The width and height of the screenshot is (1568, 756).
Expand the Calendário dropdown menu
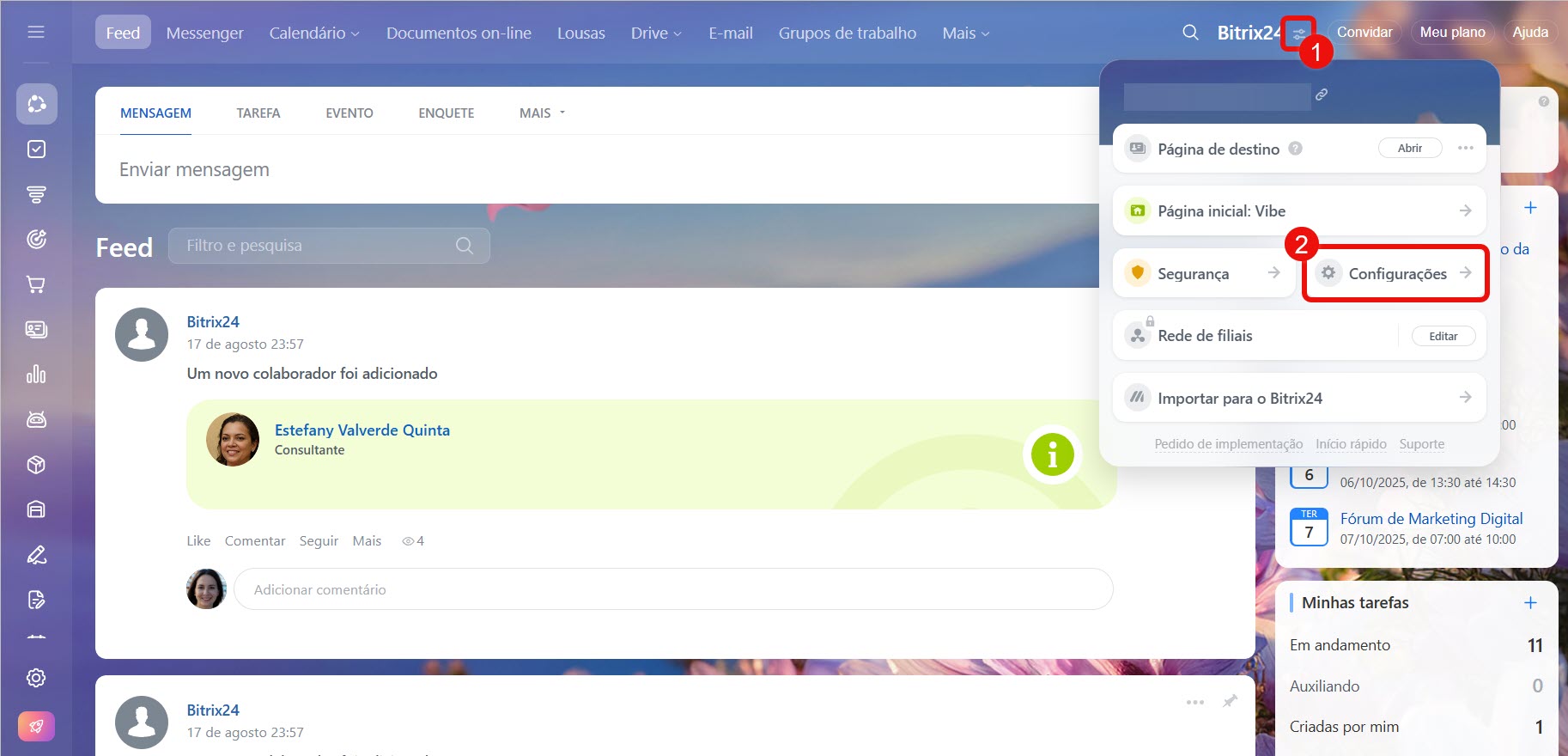coord(314,33)
